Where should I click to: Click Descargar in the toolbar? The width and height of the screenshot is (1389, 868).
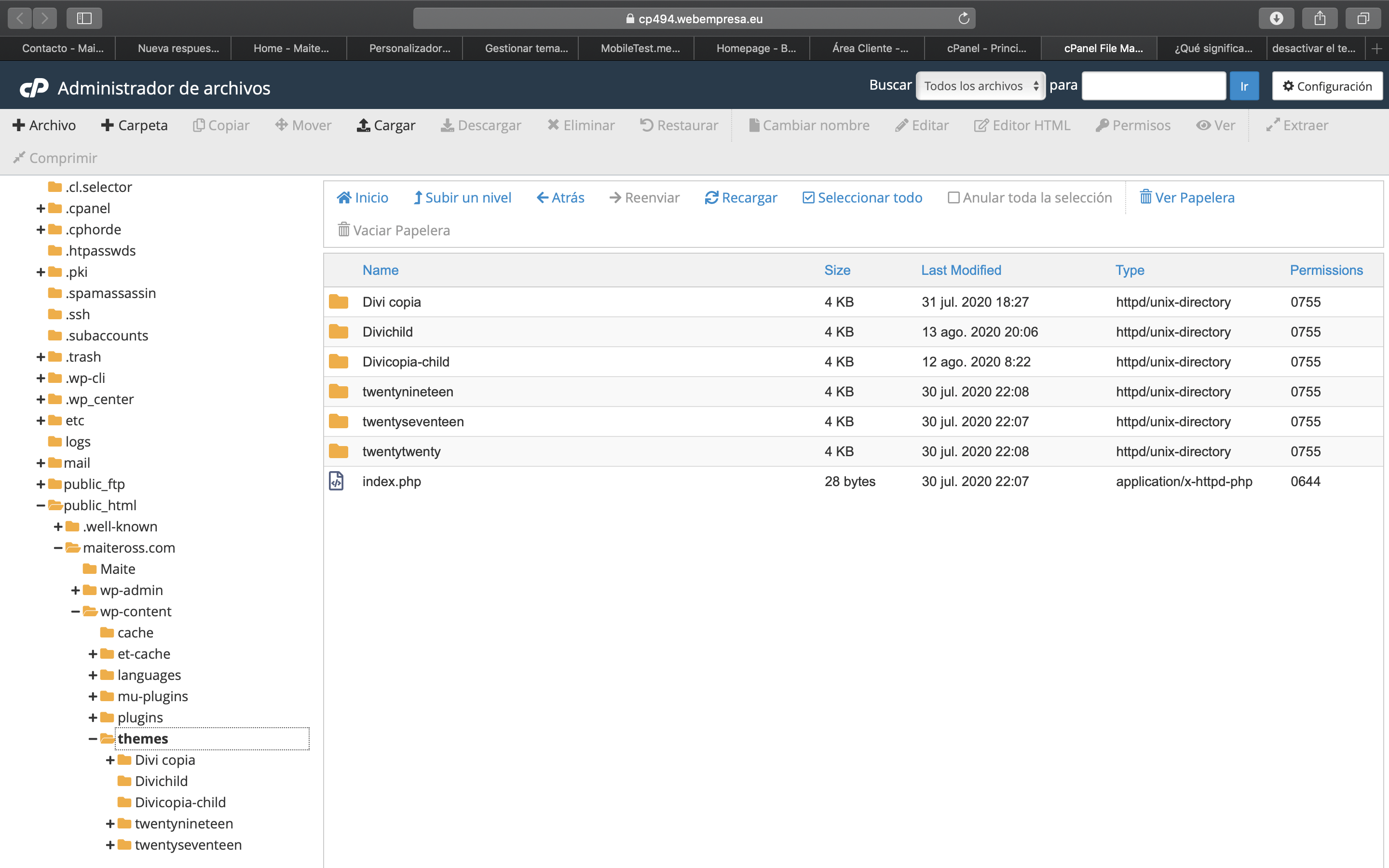click(x=480, y=125)
